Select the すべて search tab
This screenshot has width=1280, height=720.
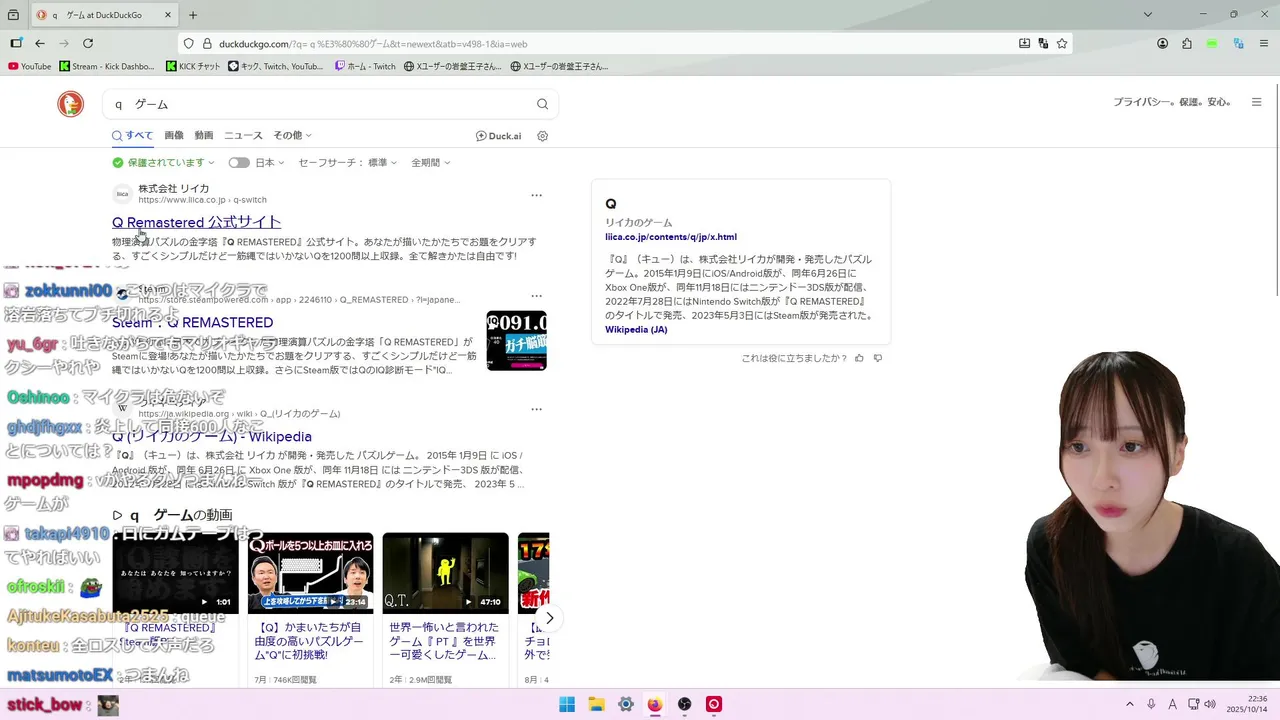[x=132, y=136]
